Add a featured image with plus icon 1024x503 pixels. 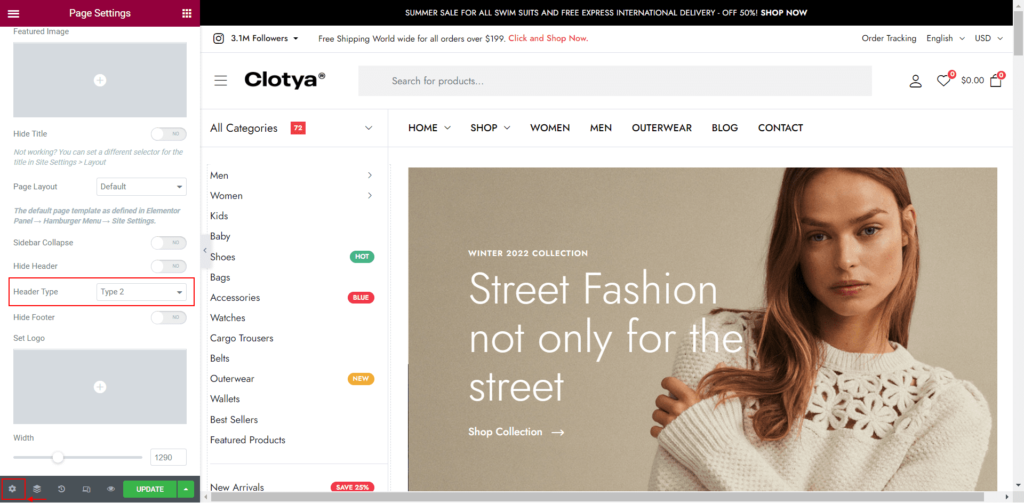coord(100,80)
